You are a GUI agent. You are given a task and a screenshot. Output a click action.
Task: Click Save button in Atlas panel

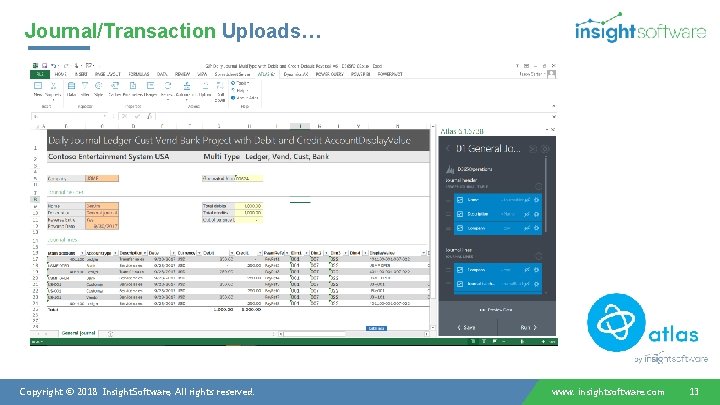click(x=467, y=327)
